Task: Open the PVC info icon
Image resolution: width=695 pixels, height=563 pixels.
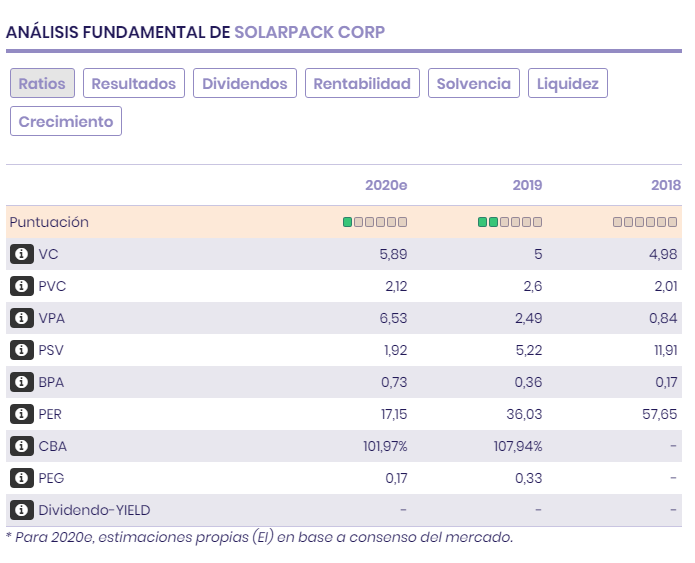Action: [x=21, y=286]
